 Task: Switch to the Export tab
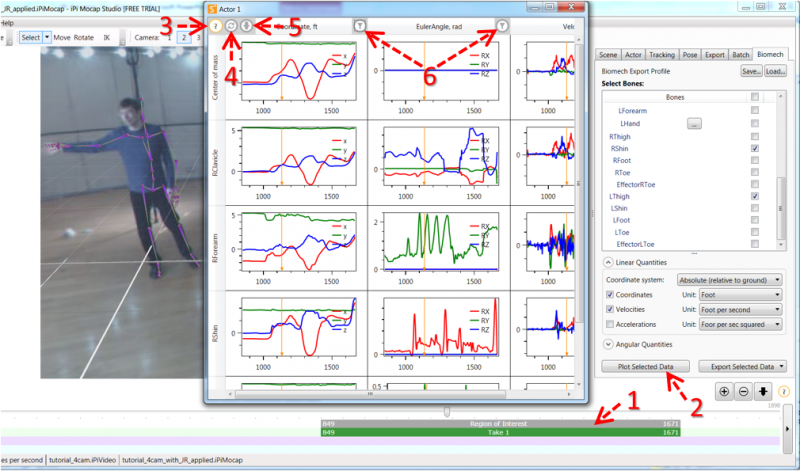coord(714,55)
